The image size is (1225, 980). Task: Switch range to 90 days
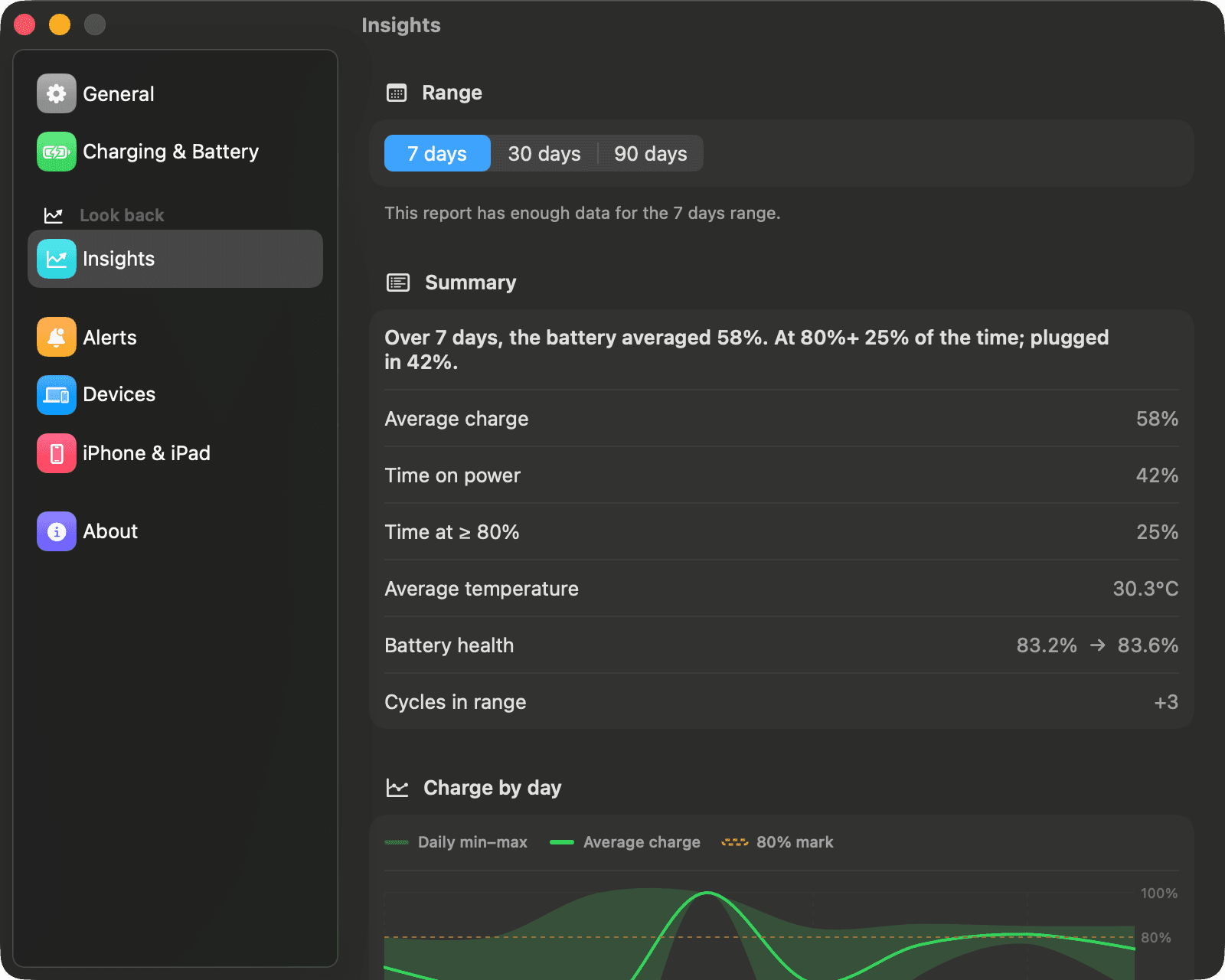651,153
